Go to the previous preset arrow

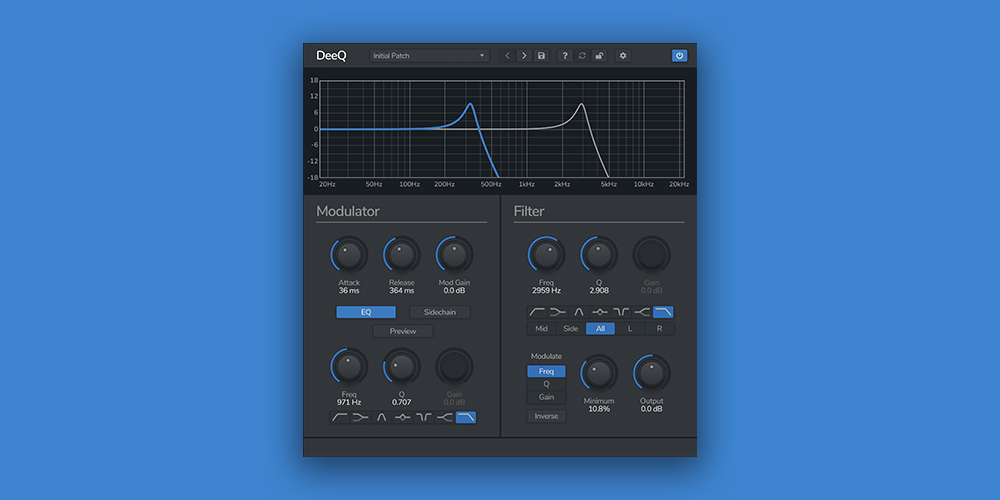(507, 56)
